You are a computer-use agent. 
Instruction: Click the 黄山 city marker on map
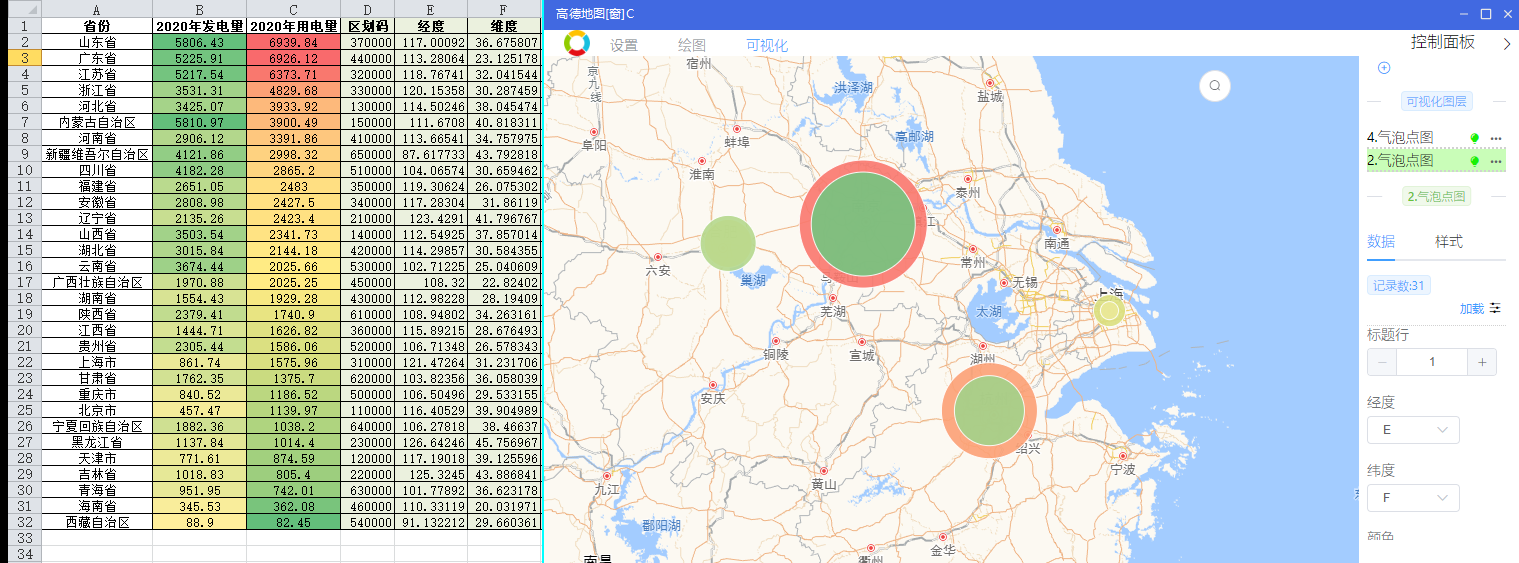(x=824, y=471)
